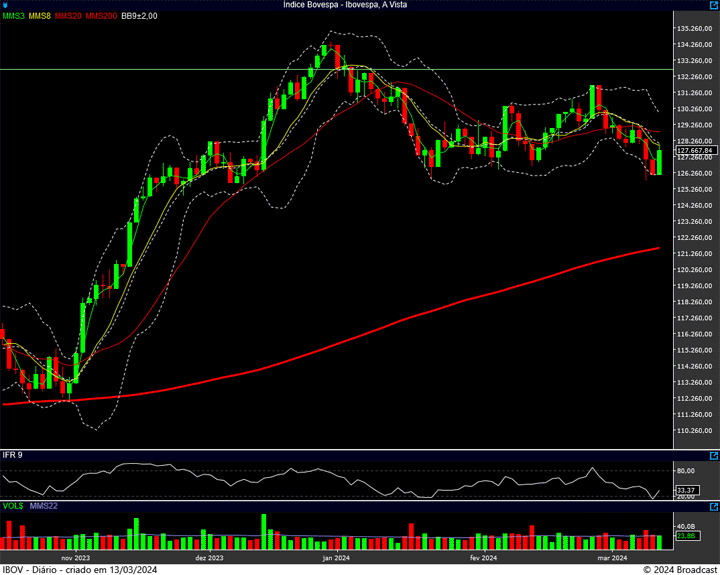
Task: Click the VOL$ volume indicator label
Action: (13, 505)
